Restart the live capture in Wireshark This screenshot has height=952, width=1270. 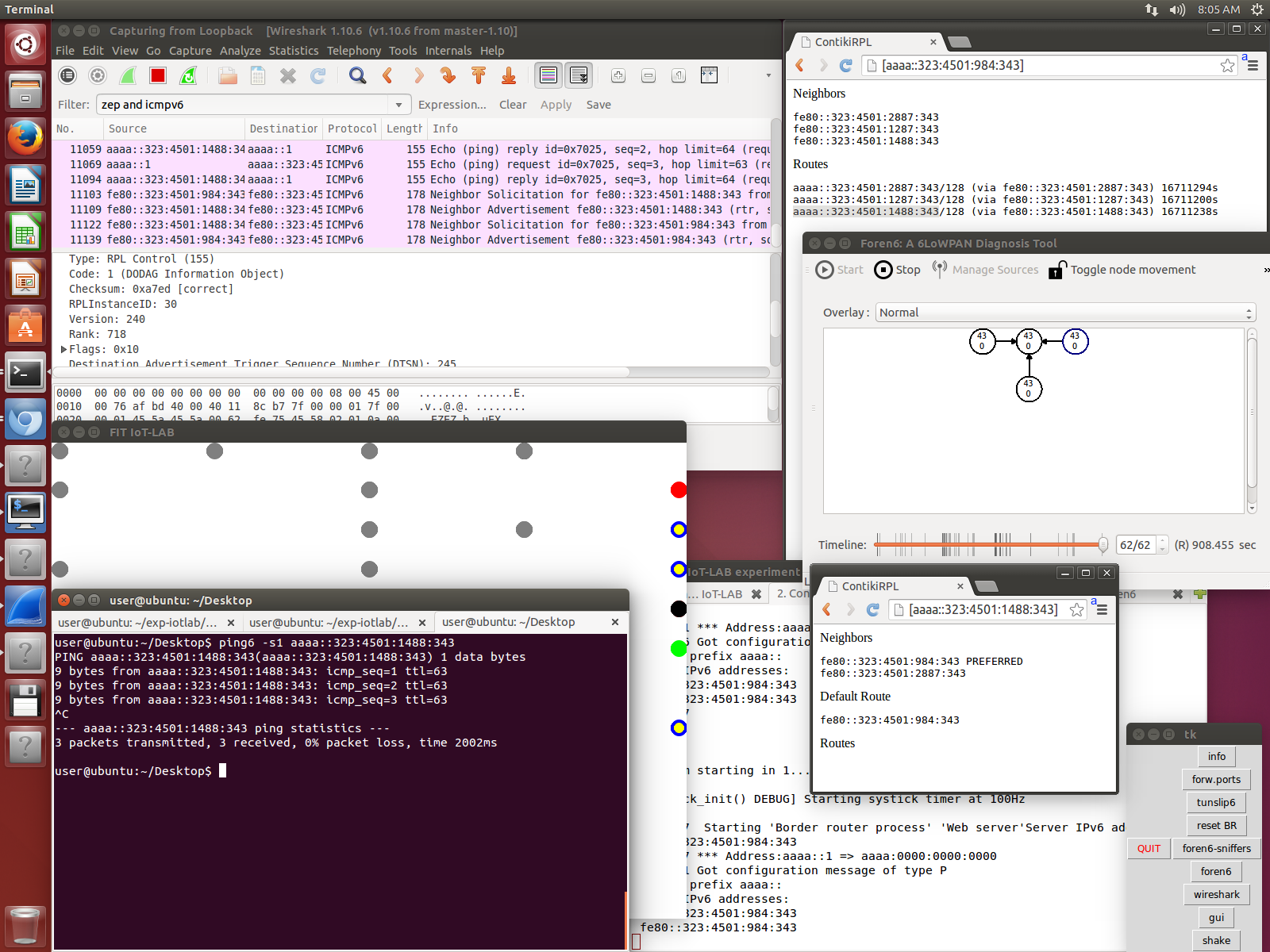tap(188, 75)
